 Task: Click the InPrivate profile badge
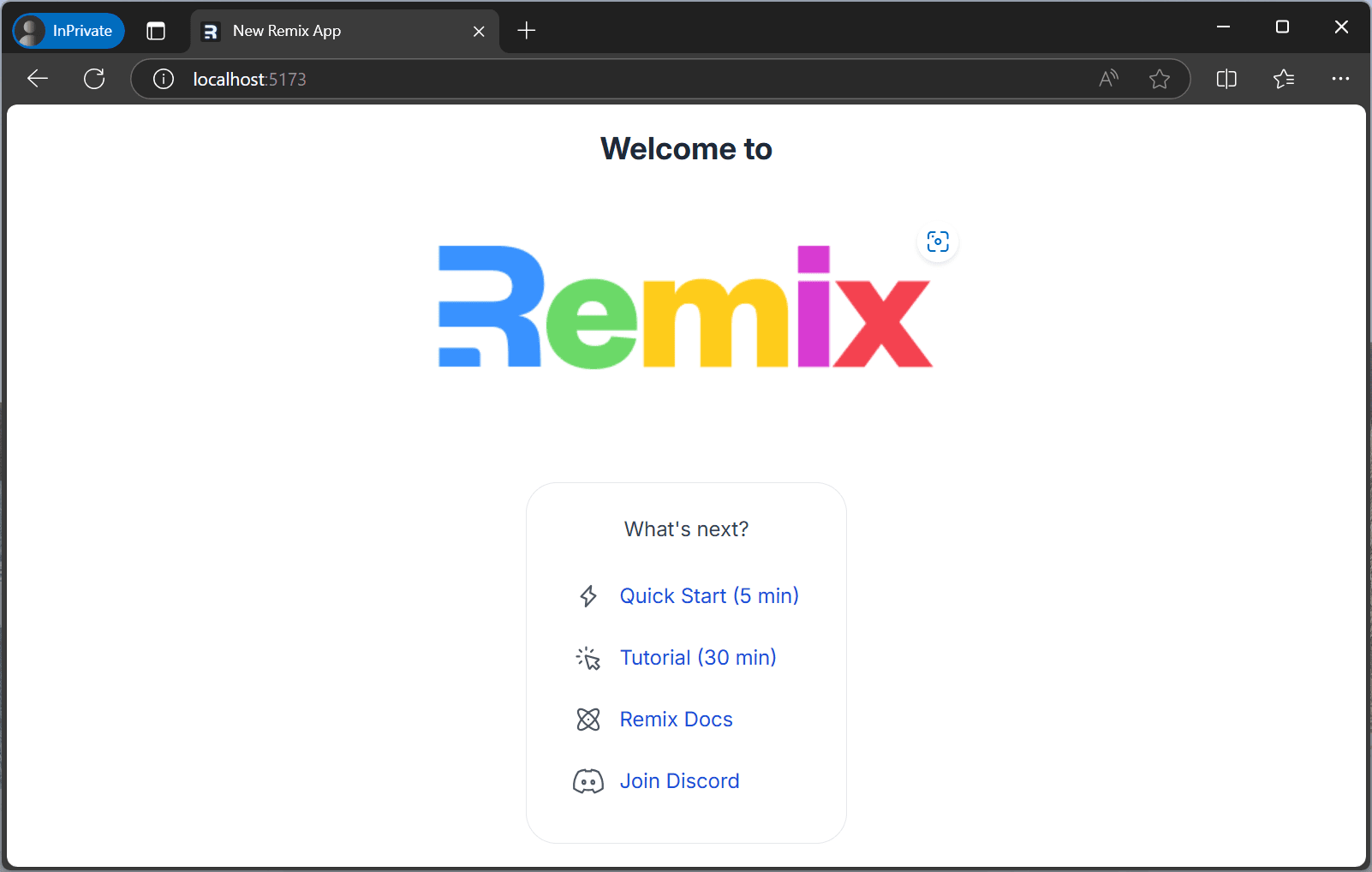pos(69,31)
